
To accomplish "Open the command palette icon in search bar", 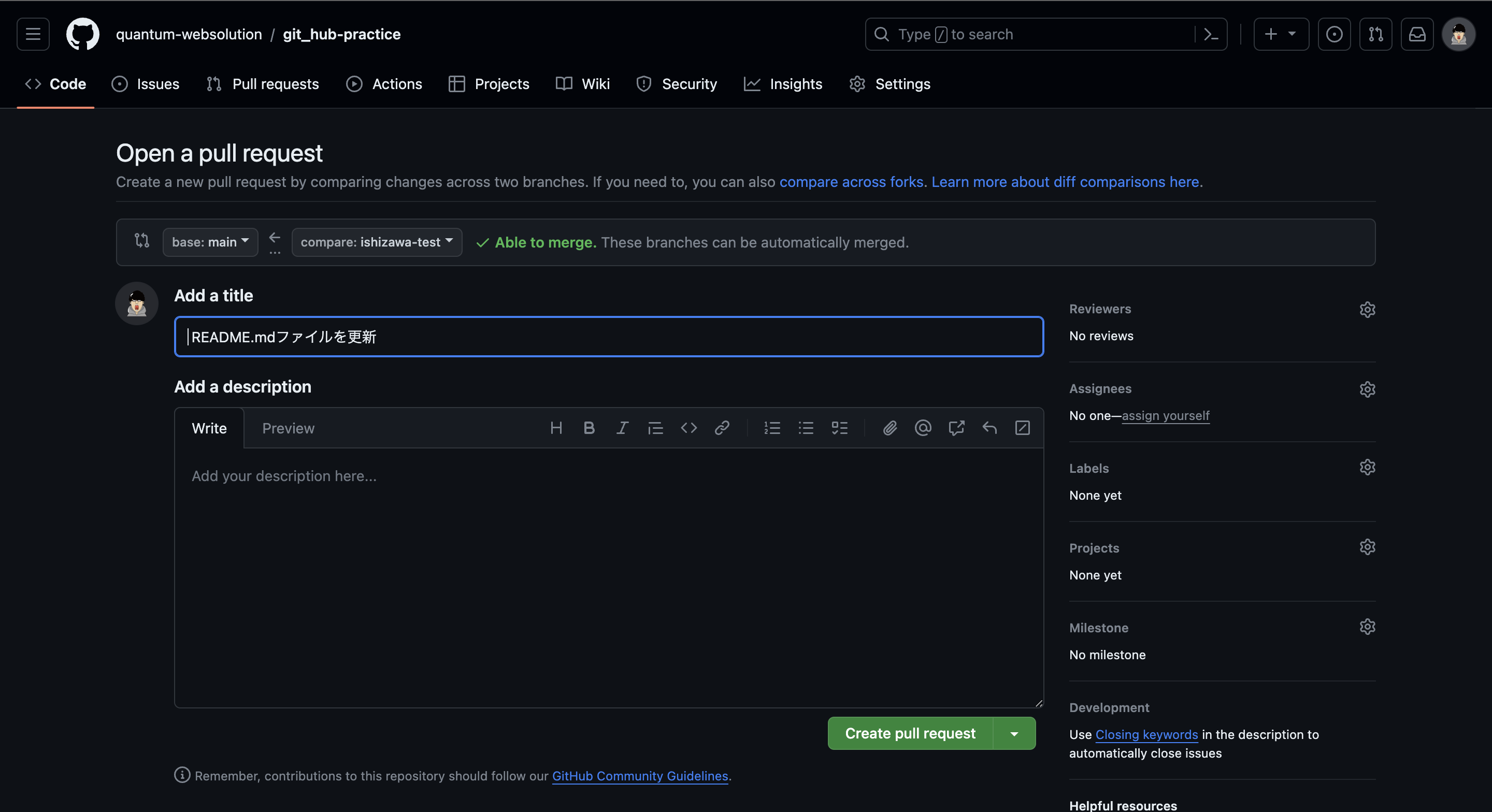I will (x=1211, y=35).
